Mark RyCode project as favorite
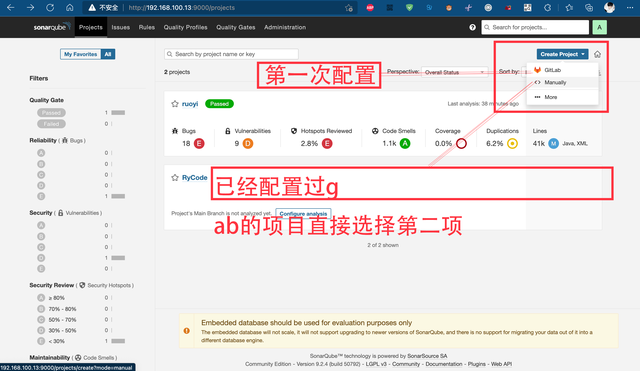This screenshot has width=640, height=371. click(175, 178)
